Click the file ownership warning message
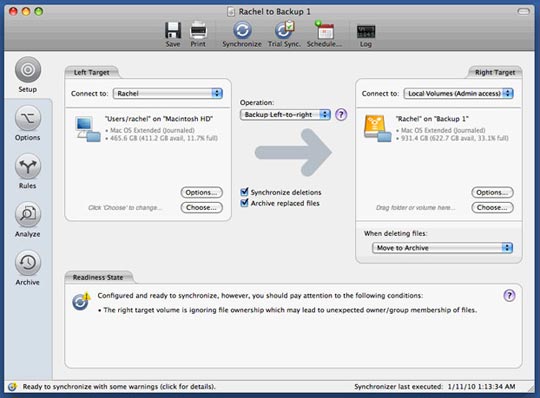The image size is (540, 398). tap(288, 310)
